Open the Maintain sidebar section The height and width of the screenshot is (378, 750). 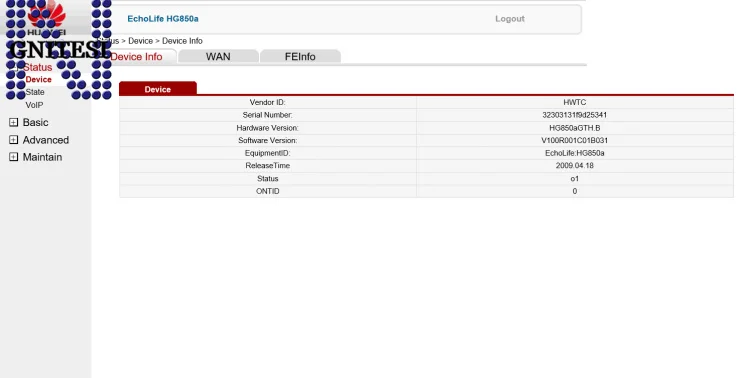[x=42, y=157]
